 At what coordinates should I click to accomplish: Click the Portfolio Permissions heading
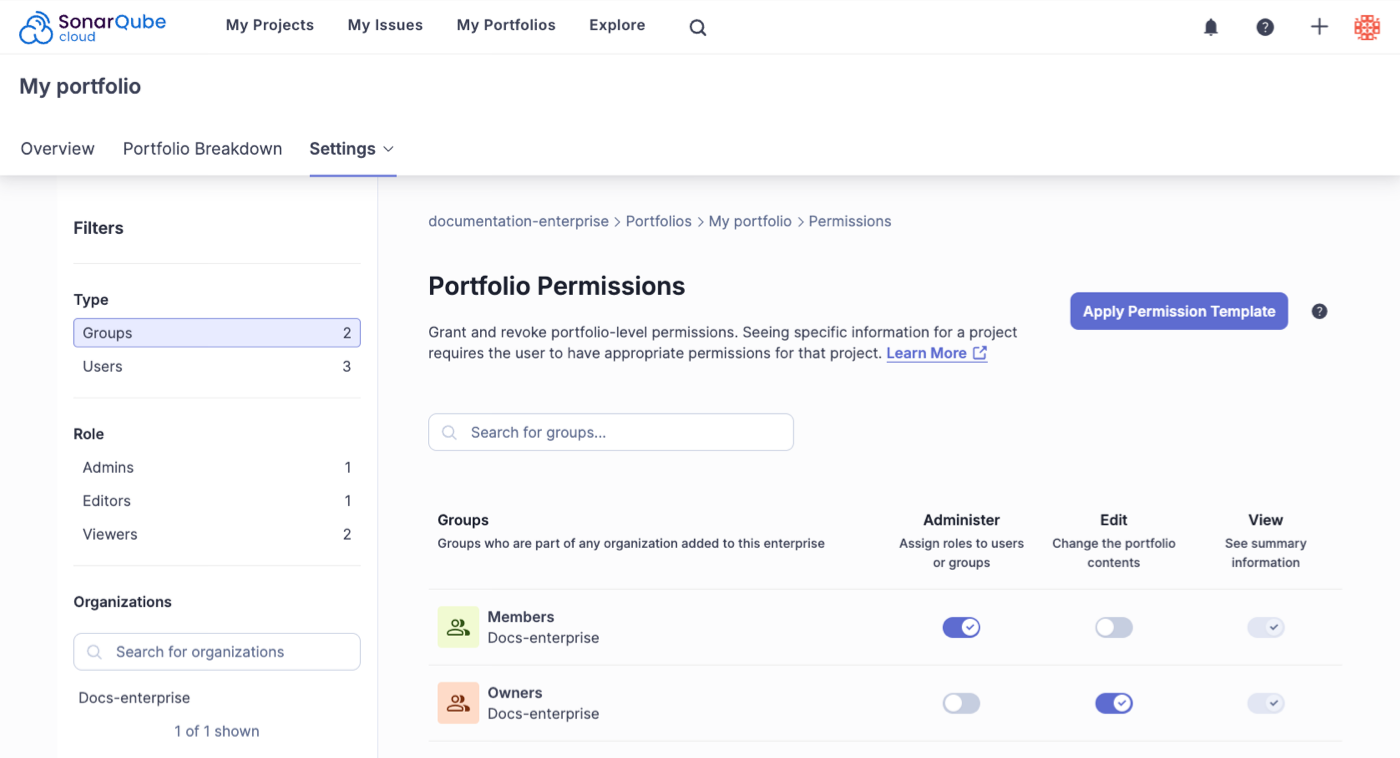coord(557,286)
